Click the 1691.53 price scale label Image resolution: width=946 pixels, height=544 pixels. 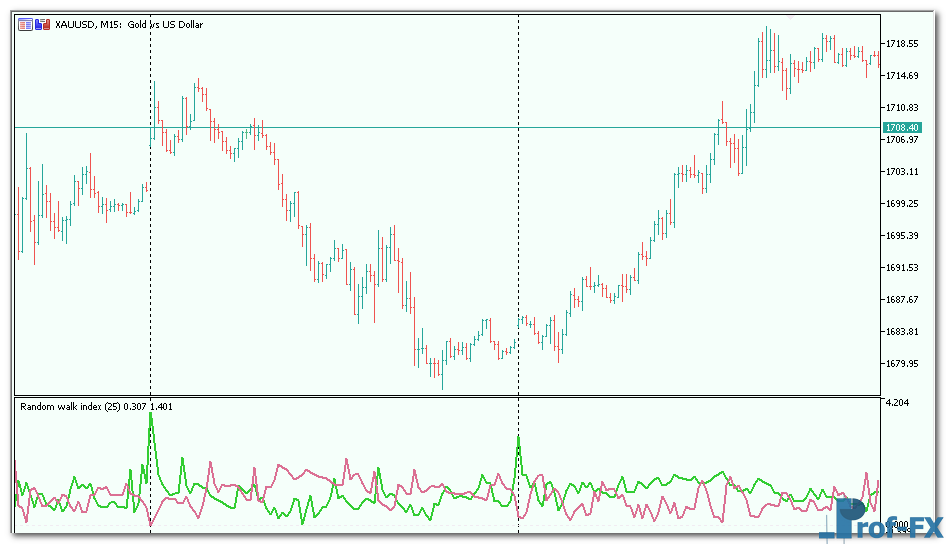click(x=901, y=268)
